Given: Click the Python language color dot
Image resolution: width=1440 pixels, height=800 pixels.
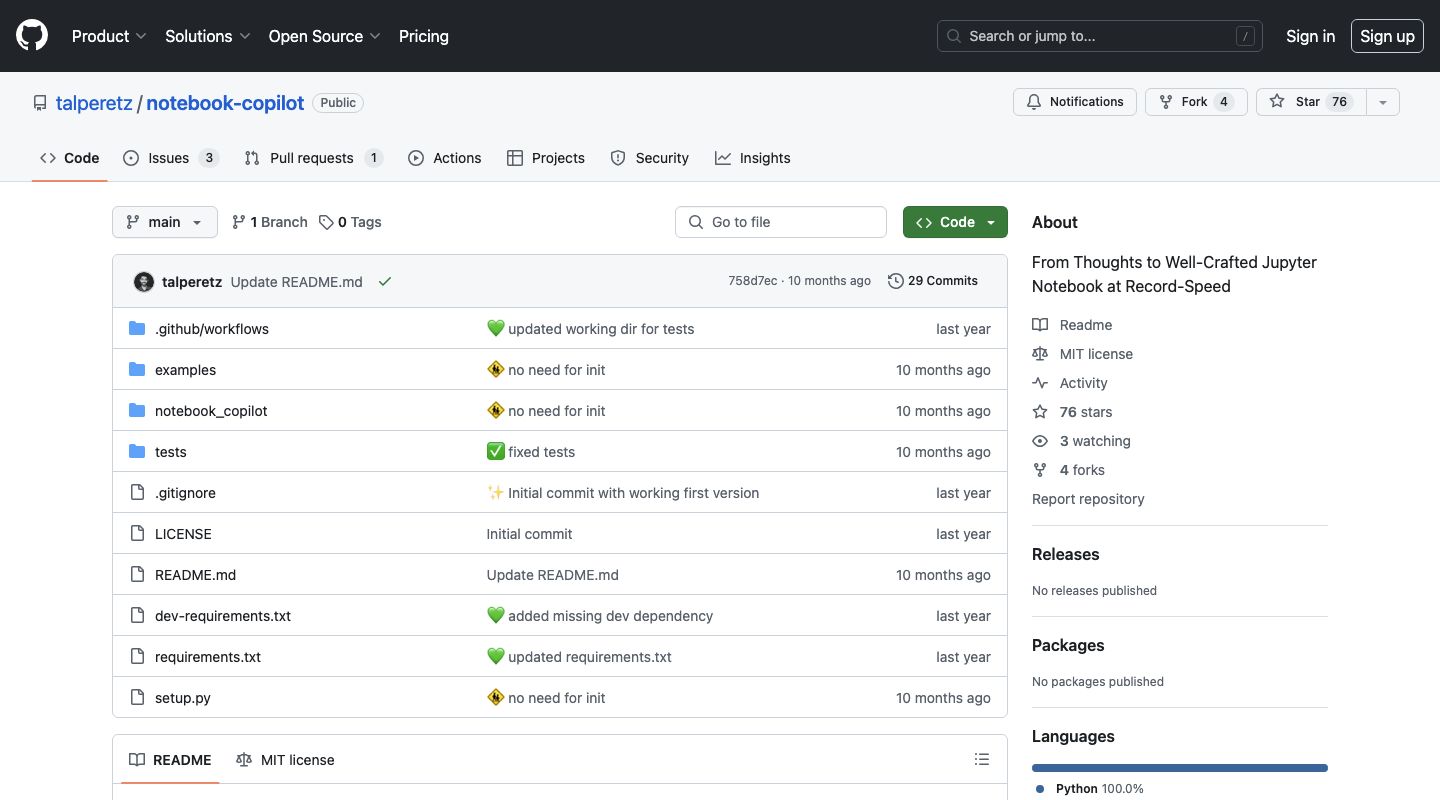Looking at the screenshot, I should [x=1040, y=789].
